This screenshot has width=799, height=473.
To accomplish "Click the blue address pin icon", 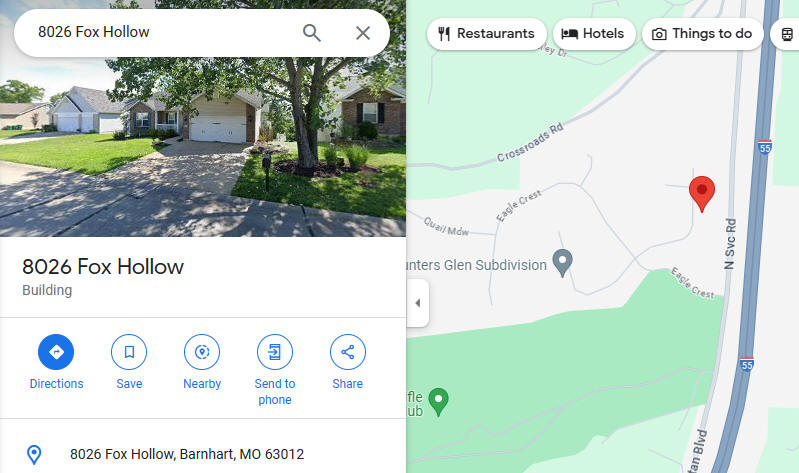I will [x=34, y=454].
